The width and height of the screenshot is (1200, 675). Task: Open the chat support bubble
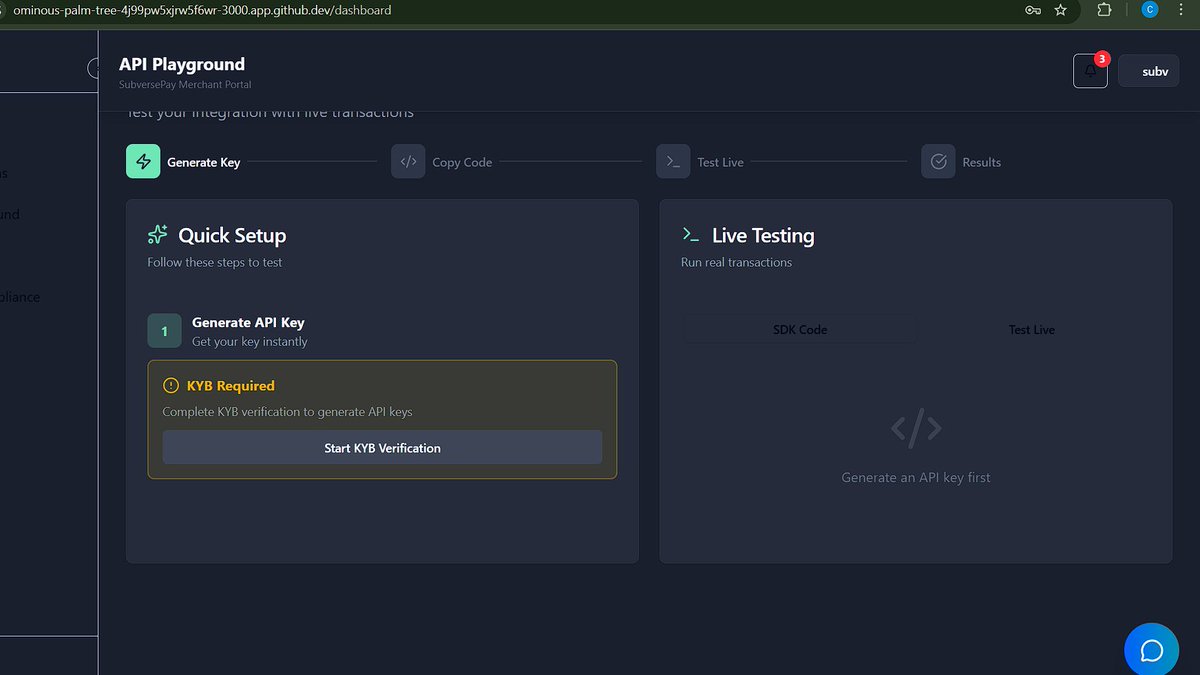point(1152,650)
